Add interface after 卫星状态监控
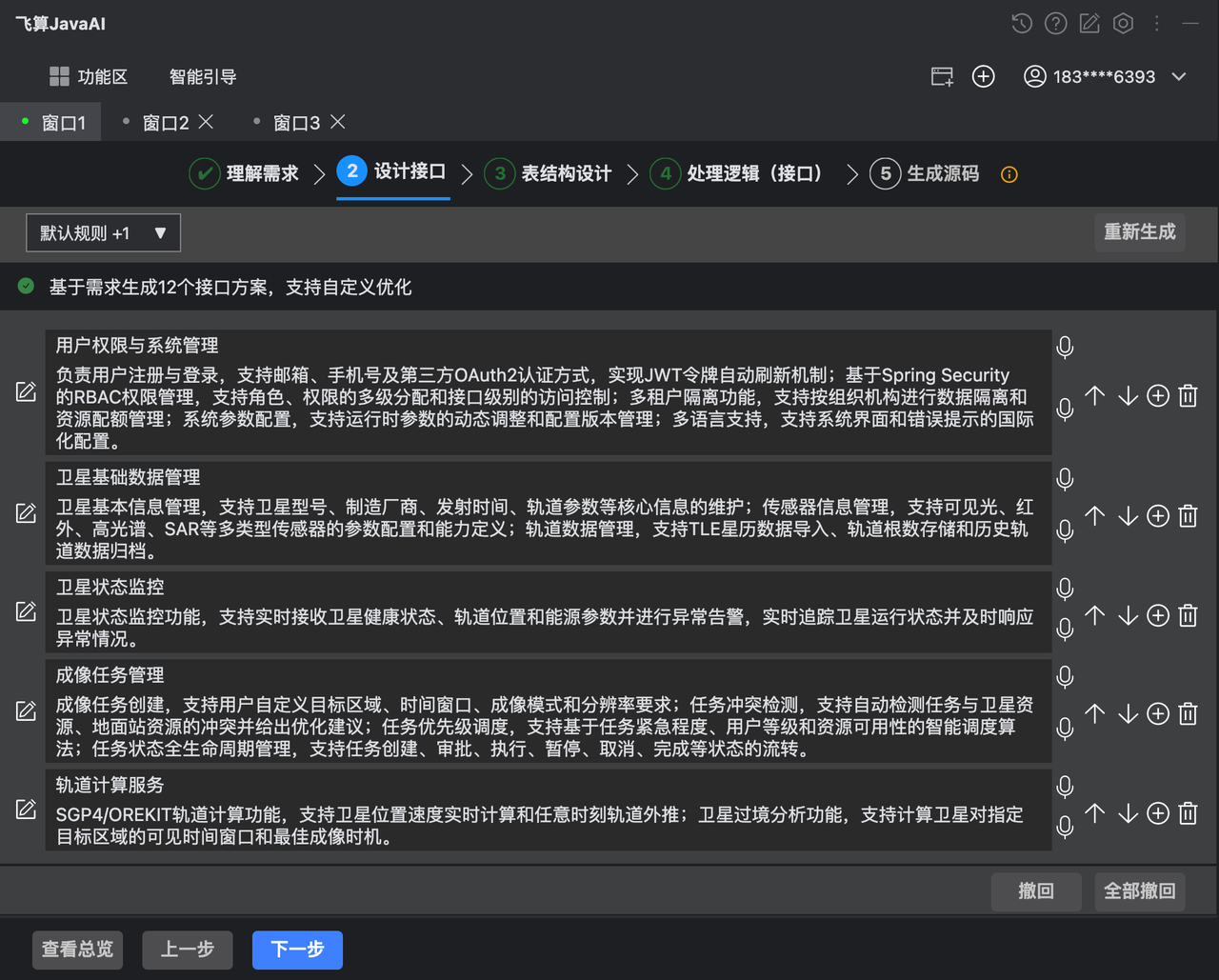The image size is (1219, 980). click(1158, 615)
